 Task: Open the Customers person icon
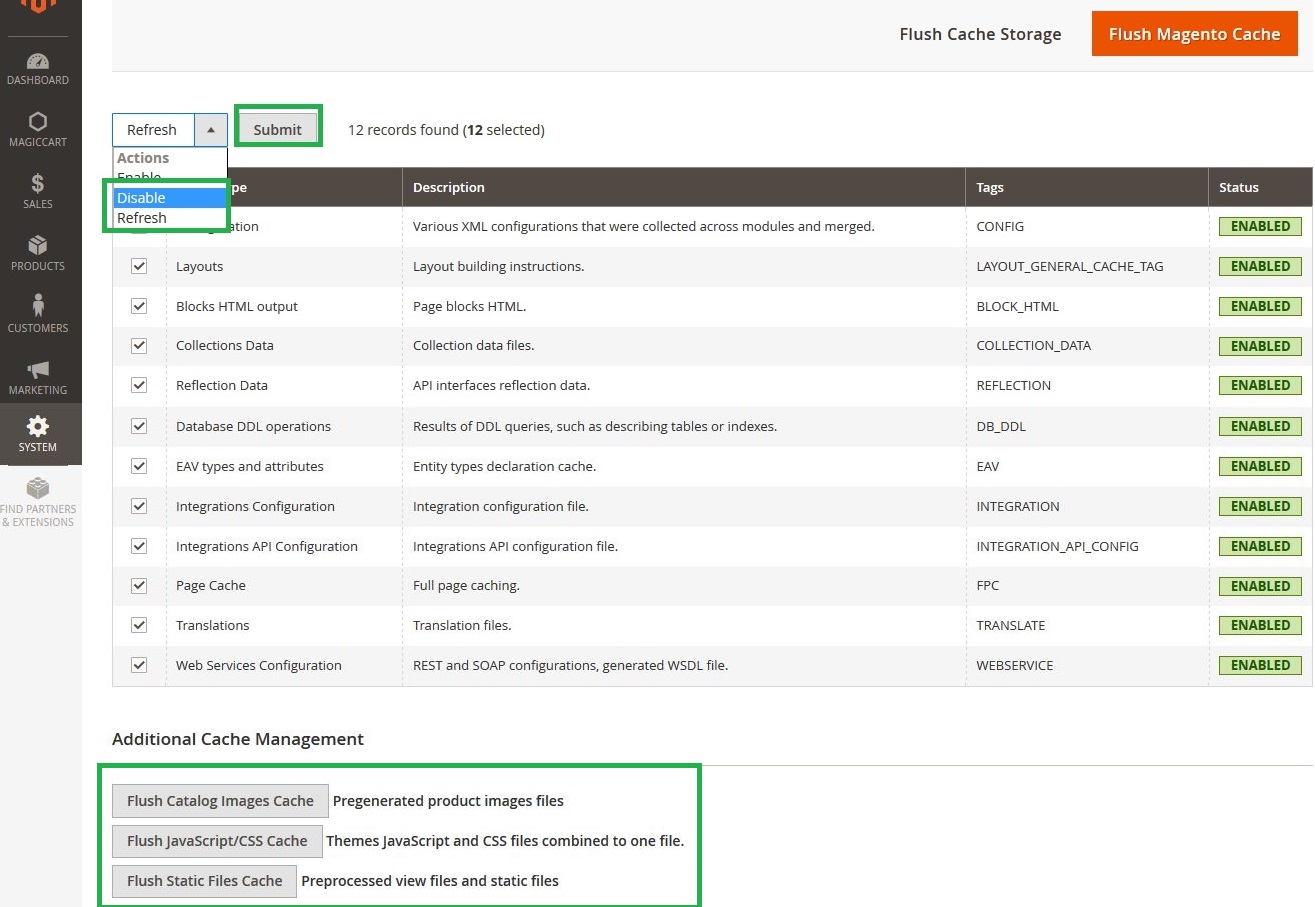(x=38, y=306)
